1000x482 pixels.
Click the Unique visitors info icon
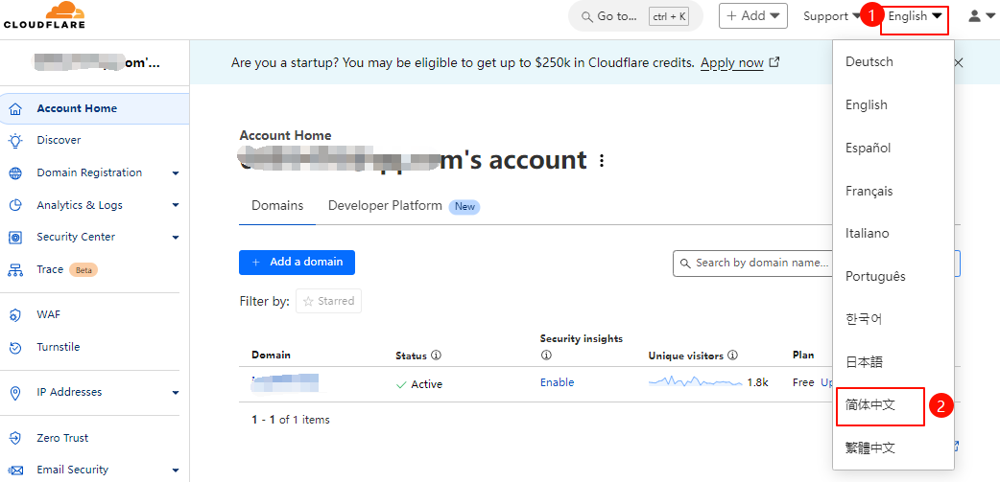tap(733, 355)
